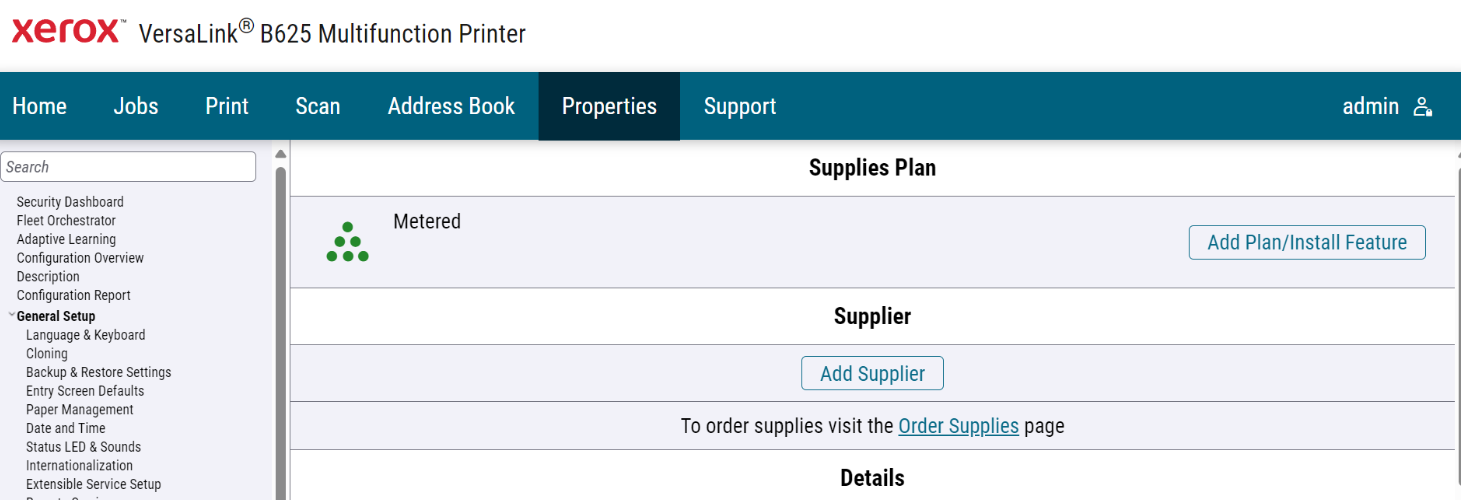Open Backup & Restore Settings

click(98, 372)
